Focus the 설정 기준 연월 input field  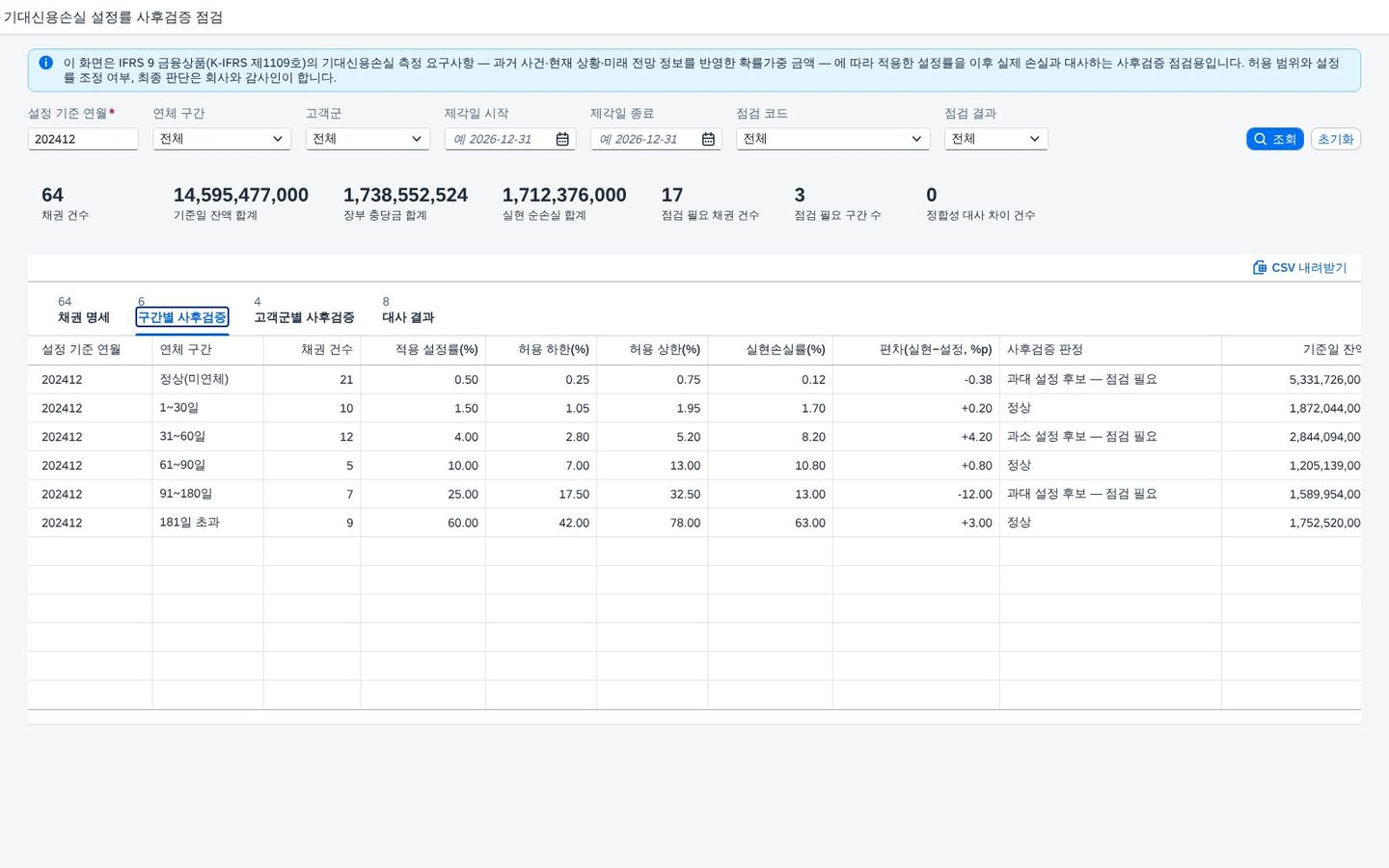tap(83, 139)
